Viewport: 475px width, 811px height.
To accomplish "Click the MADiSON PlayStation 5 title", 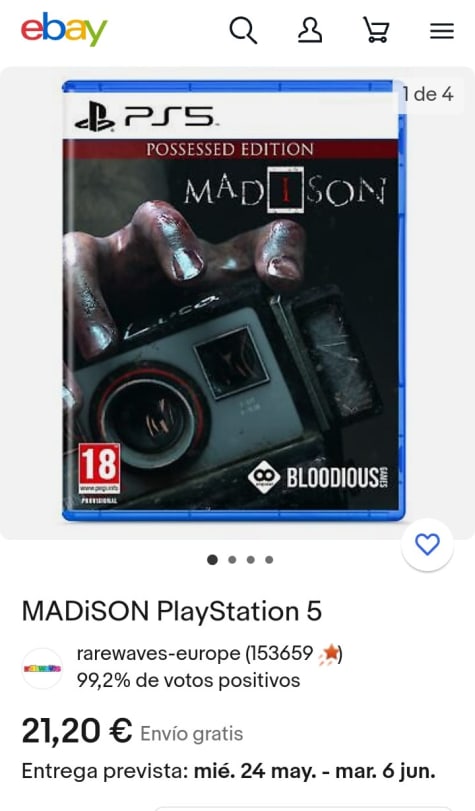I will pos(172,611).
